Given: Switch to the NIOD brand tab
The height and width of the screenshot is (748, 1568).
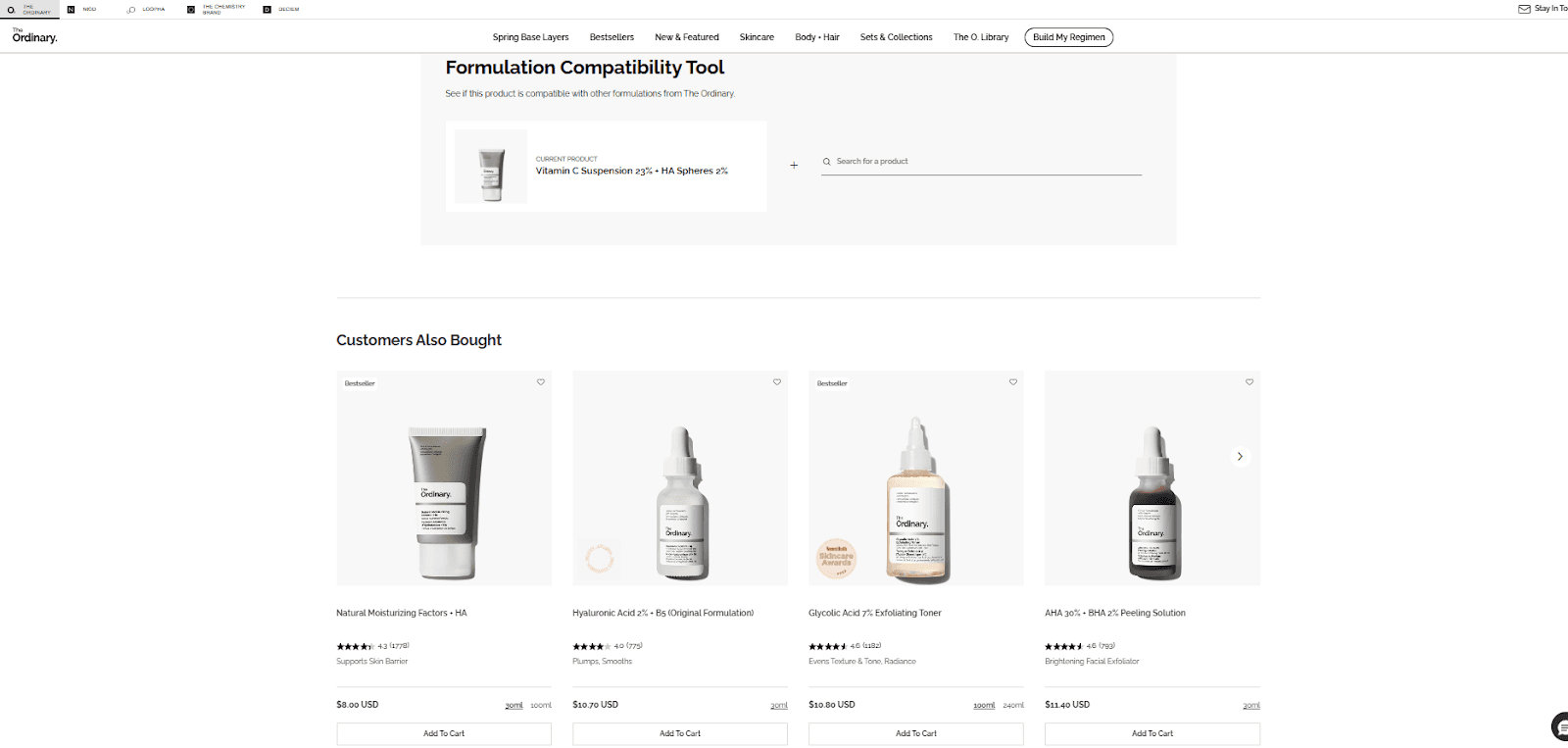Looking at the screenshot, I should (83, 9).
